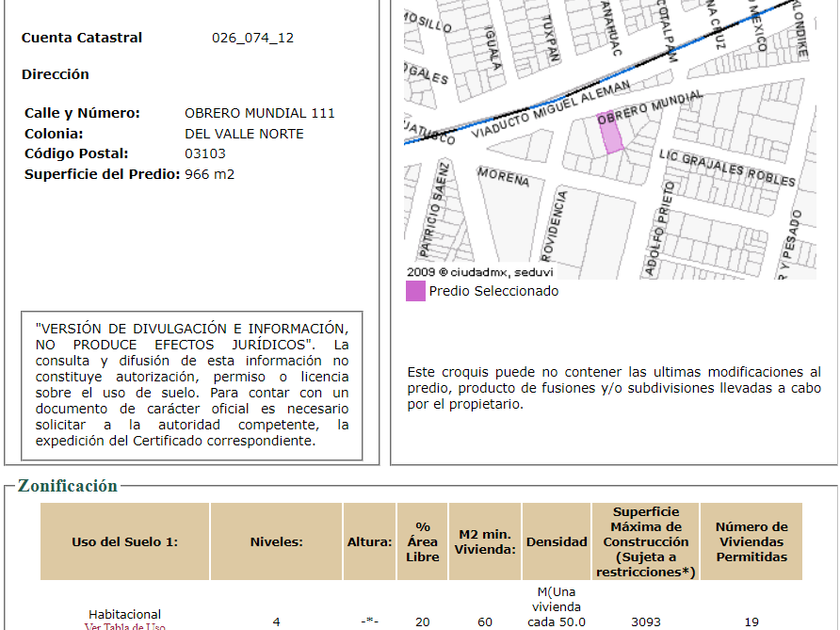Click the 'Superficie Máxima de Construcción' header
The image size is (840, 630).
click(646, 542)
